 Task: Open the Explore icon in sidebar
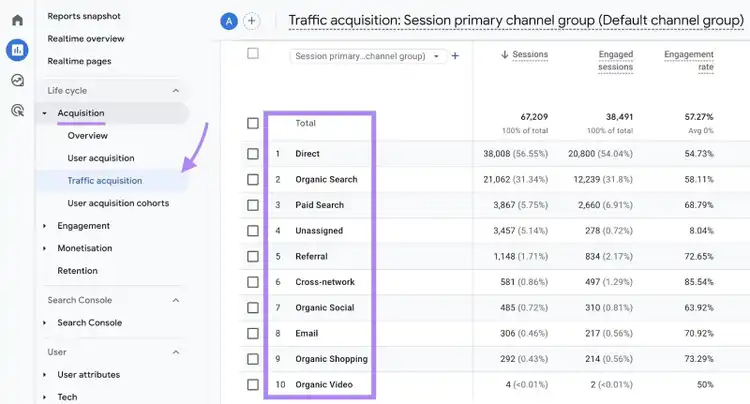coord(17,80)
